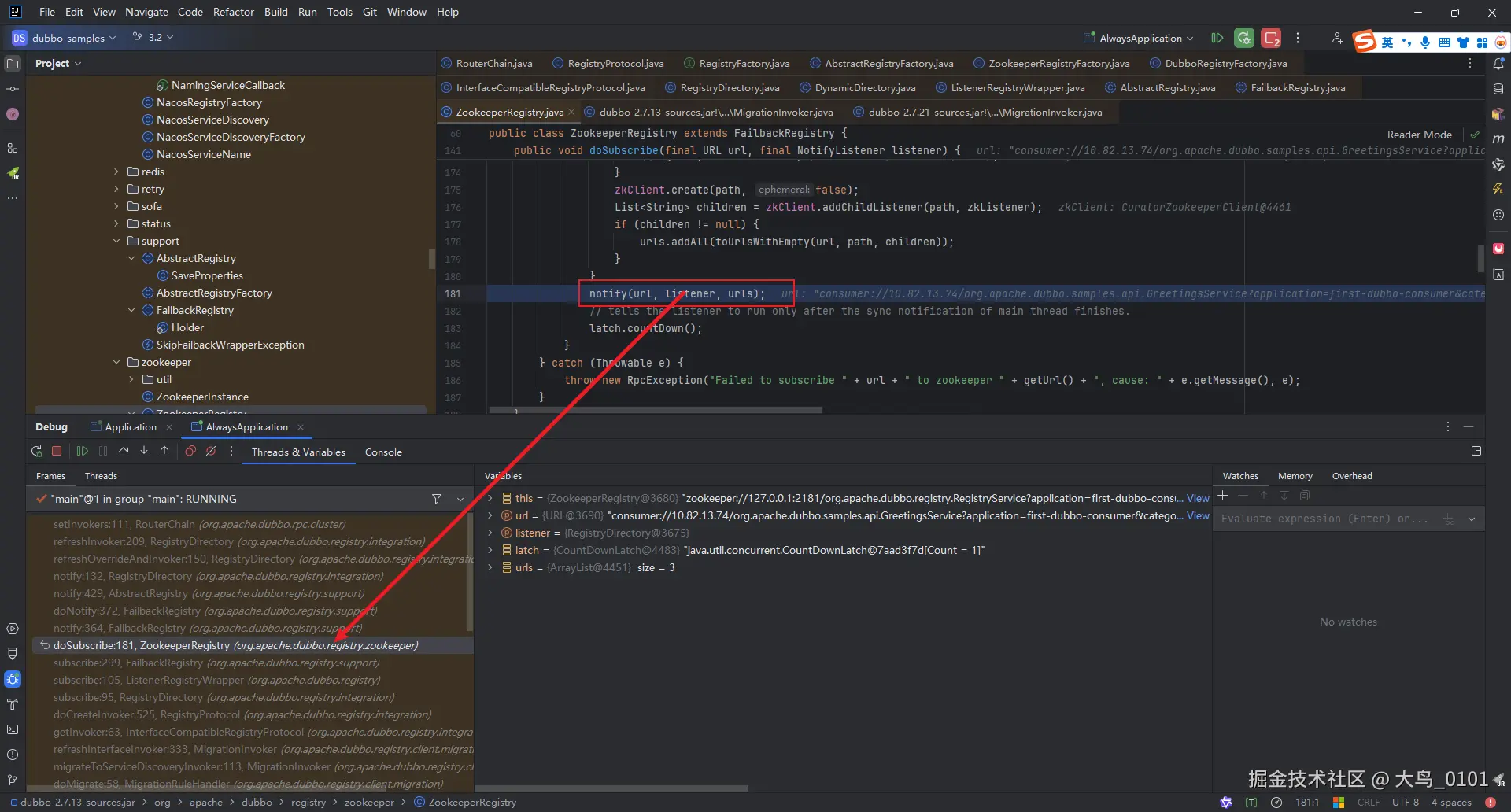Screen dimensions: 1511x812
Task: Open Notifications bell in right sidebar
Action: [1498, 64]
